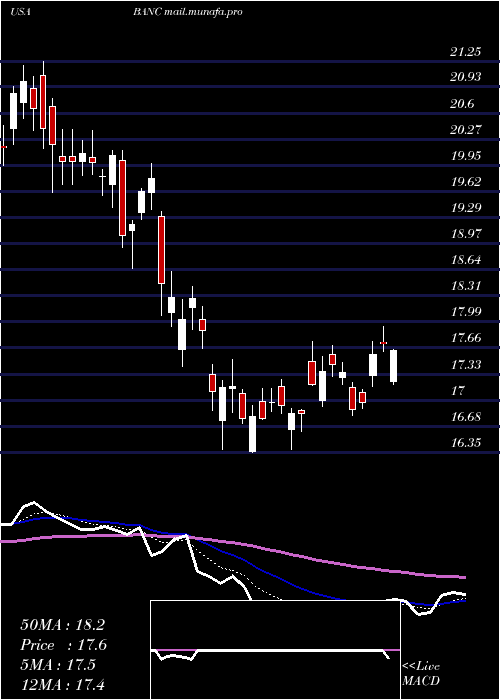Click the last white candlestick on the chart
This screenshot has width=500, height=700.
[x=393, y=367]
